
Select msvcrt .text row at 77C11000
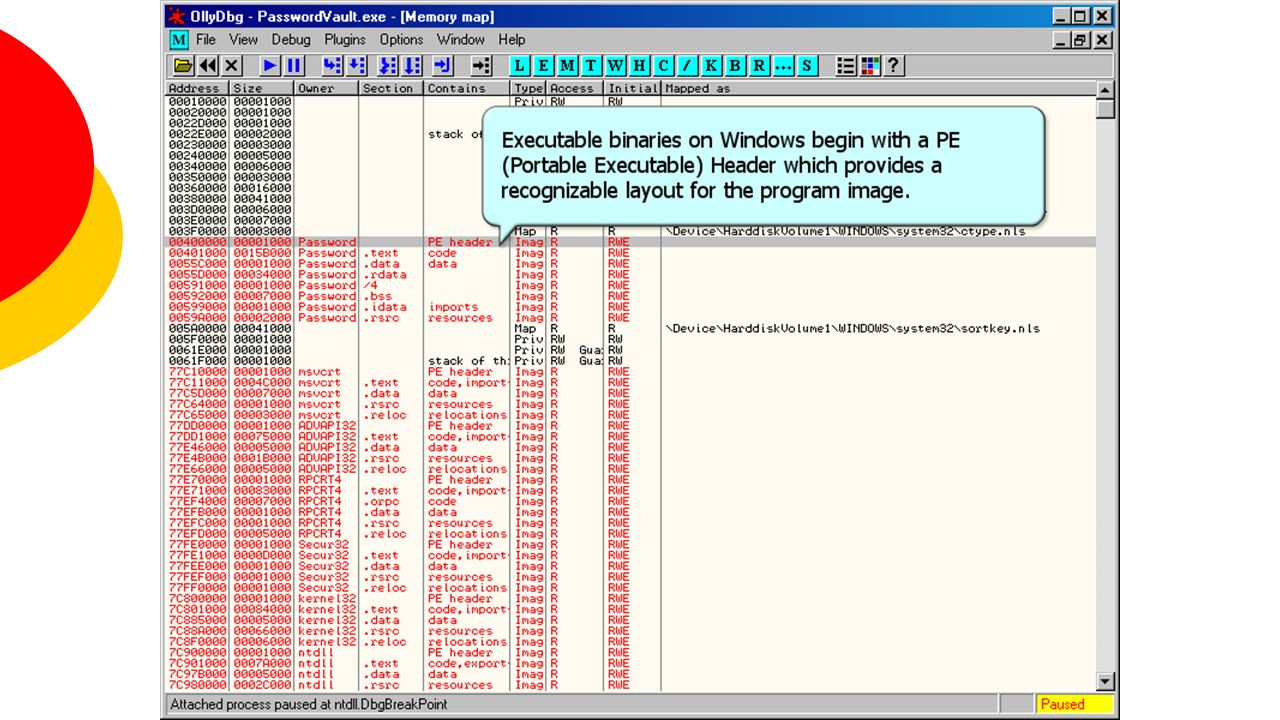click(x=630, y=382)
